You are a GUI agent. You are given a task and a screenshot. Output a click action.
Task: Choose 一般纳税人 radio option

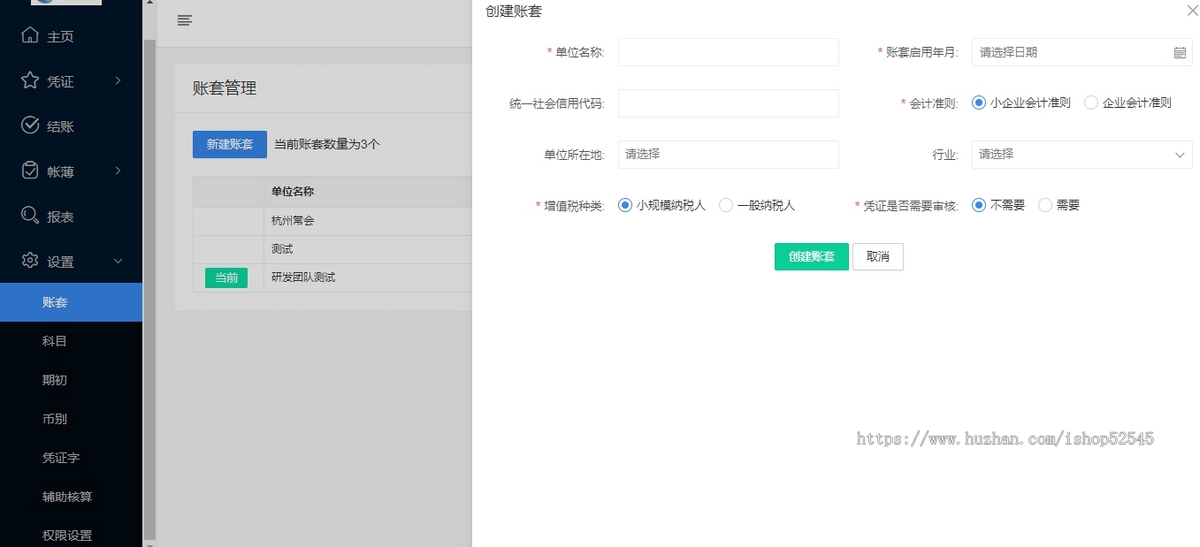757,205
